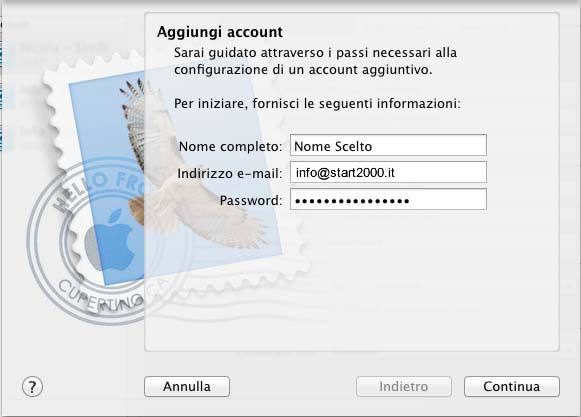
Task: Open help with the question mark button
Action: click(33, 387)
